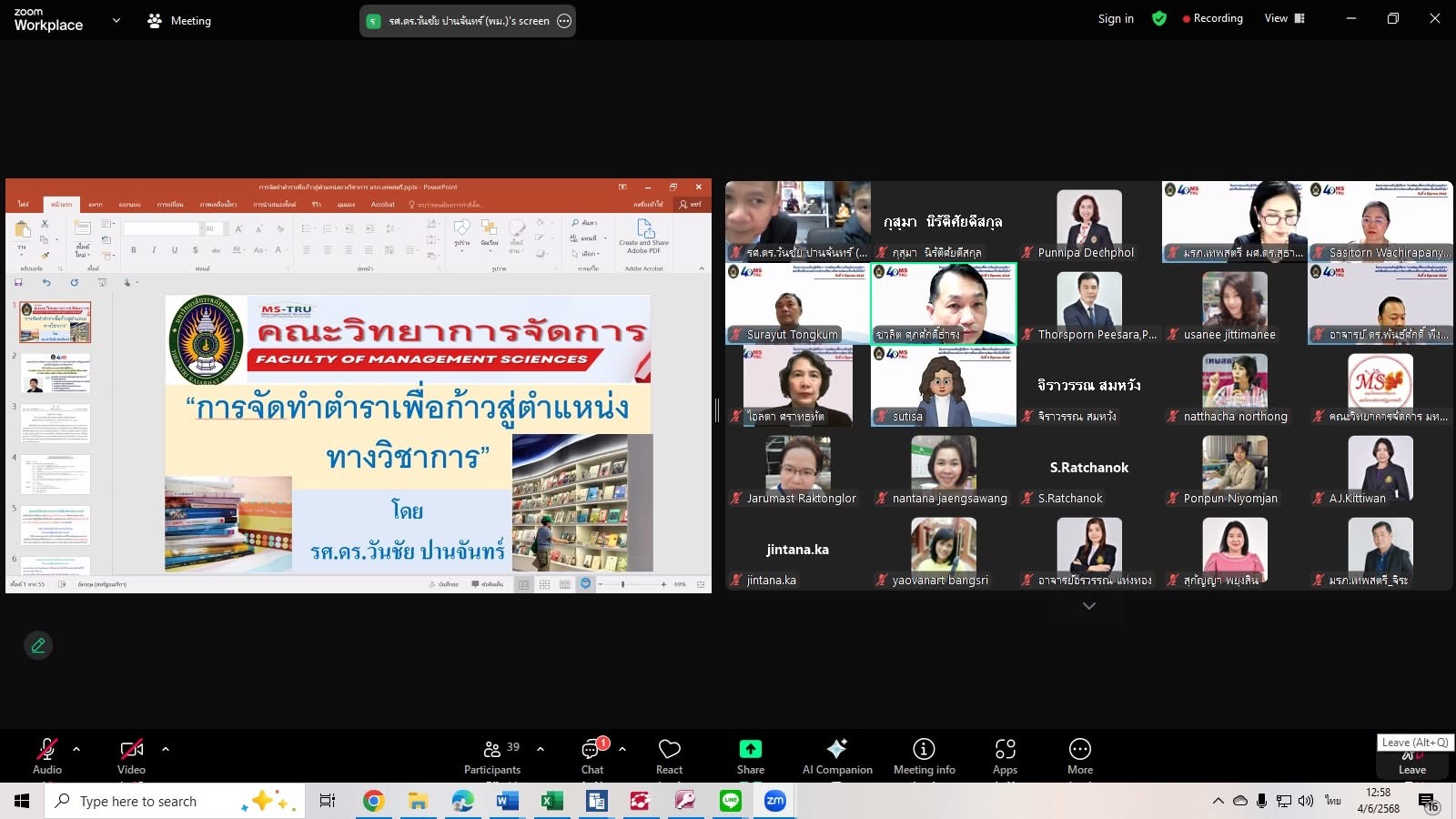This screenshot has height=819, width=1456.
Task: Open LINE app in taskbar
Action: coord(730,801)
